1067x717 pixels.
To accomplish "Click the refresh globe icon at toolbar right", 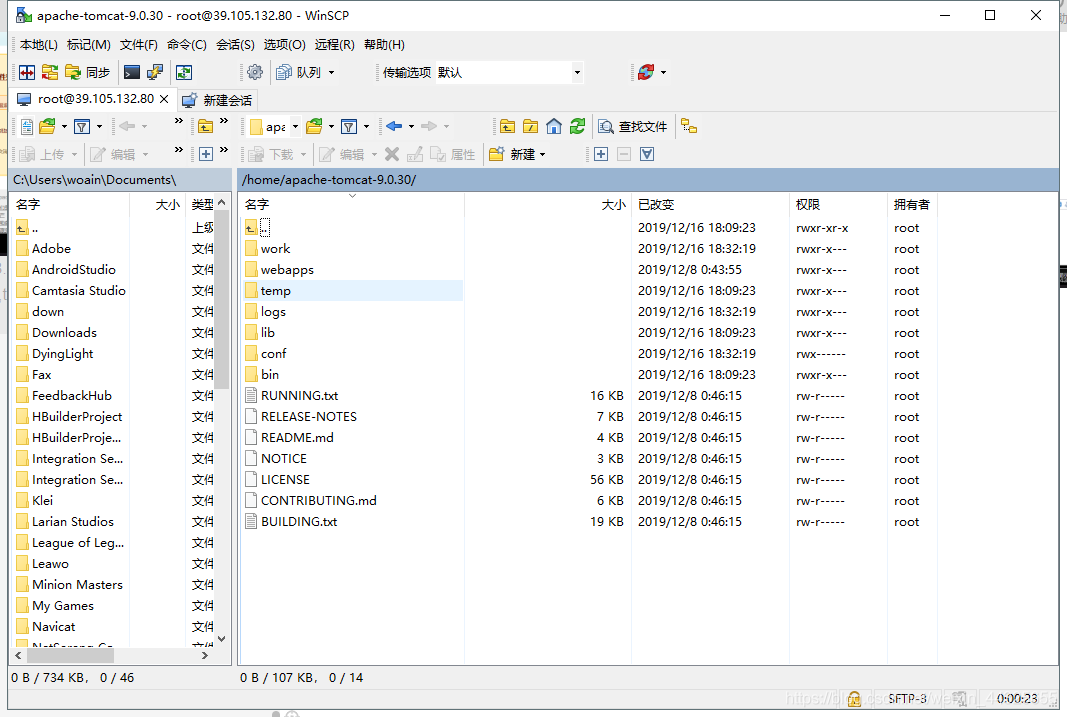I will tap(646, 72).
